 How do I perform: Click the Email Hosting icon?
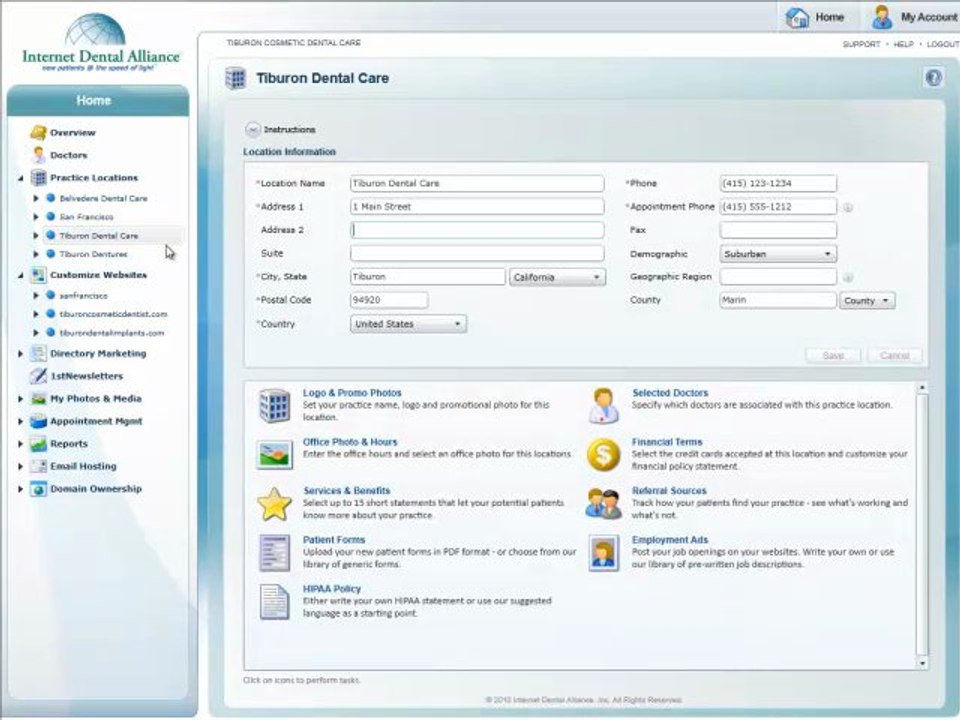pos(39,467)
